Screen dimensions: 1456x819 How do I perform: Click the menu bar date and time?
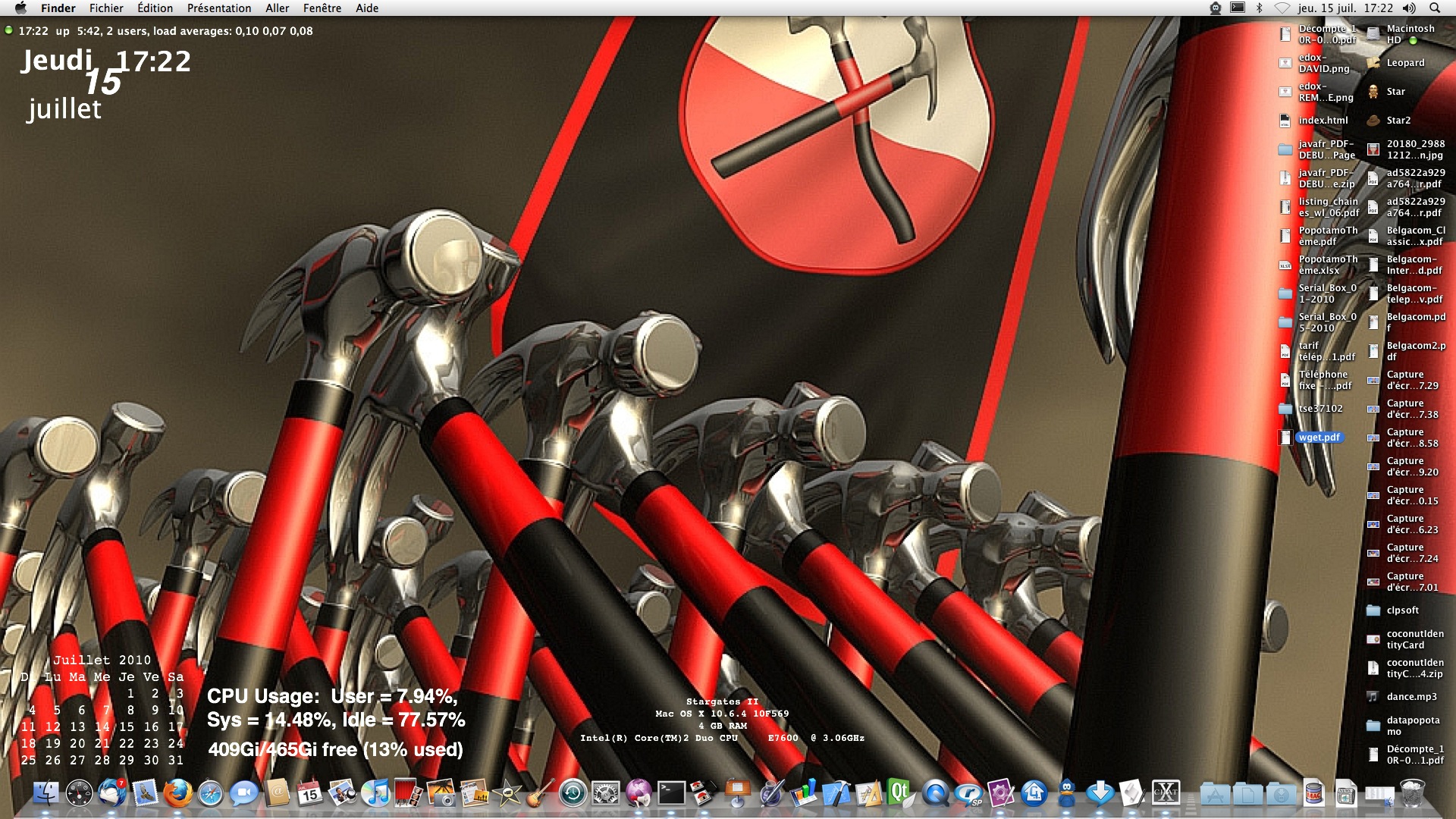[1346, 8]
